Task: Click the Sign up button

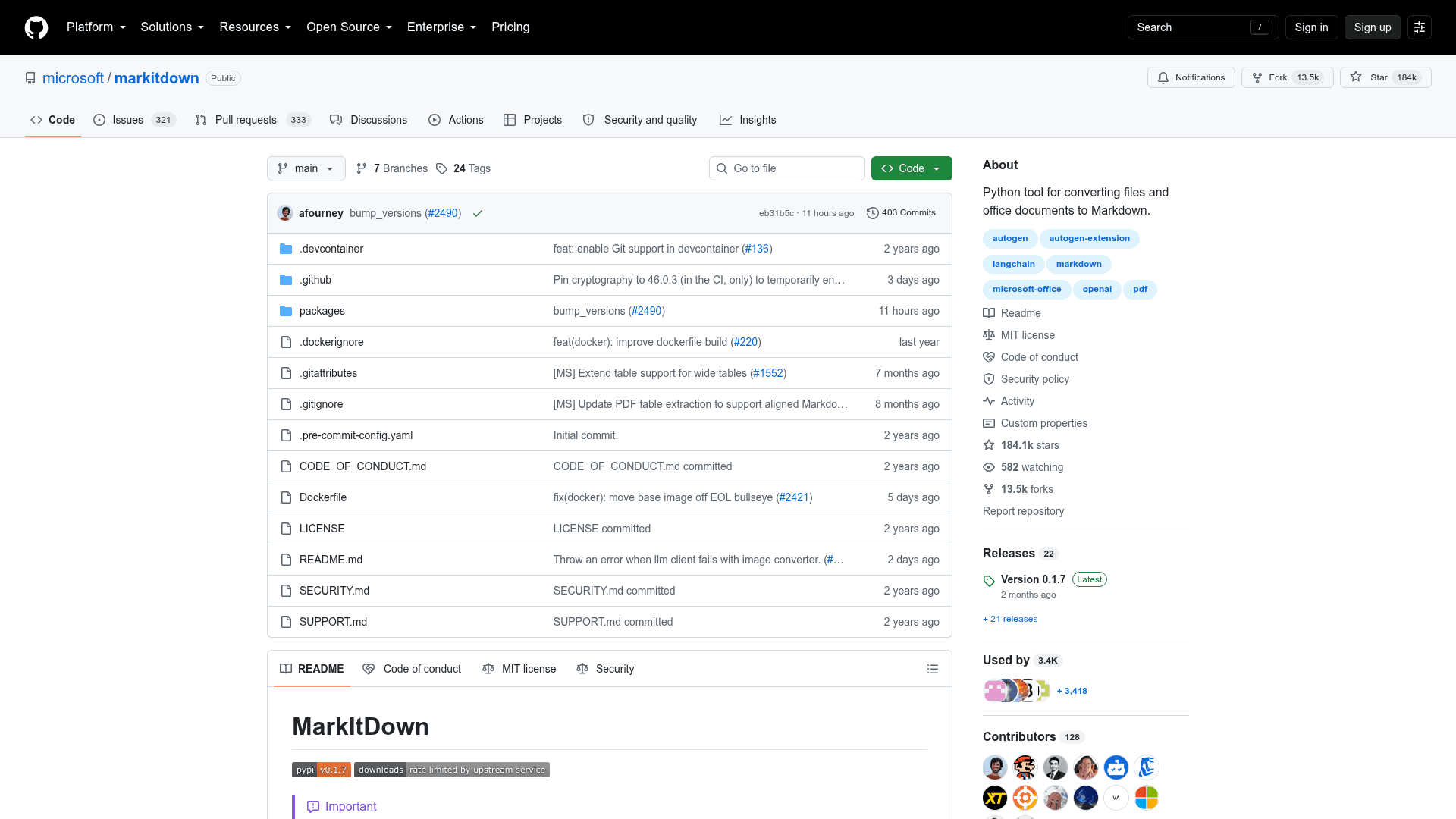Action: pyautogui.click(x=1373, y=27)
